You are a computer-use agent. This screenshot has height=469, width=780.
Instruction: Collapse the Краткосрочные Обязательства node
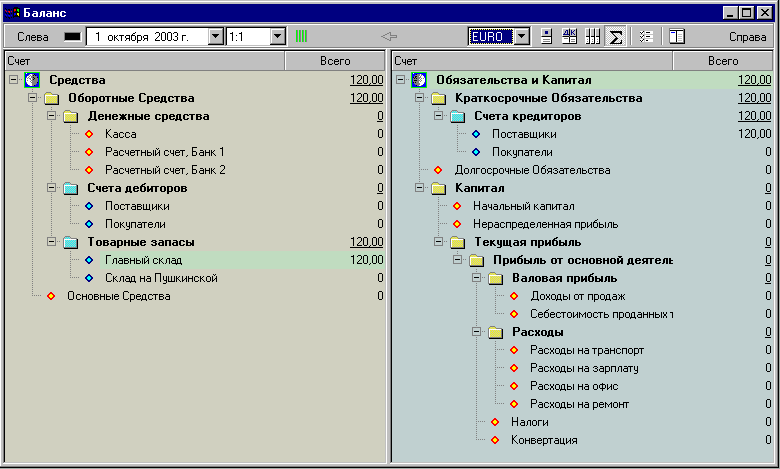pos(419,97)
